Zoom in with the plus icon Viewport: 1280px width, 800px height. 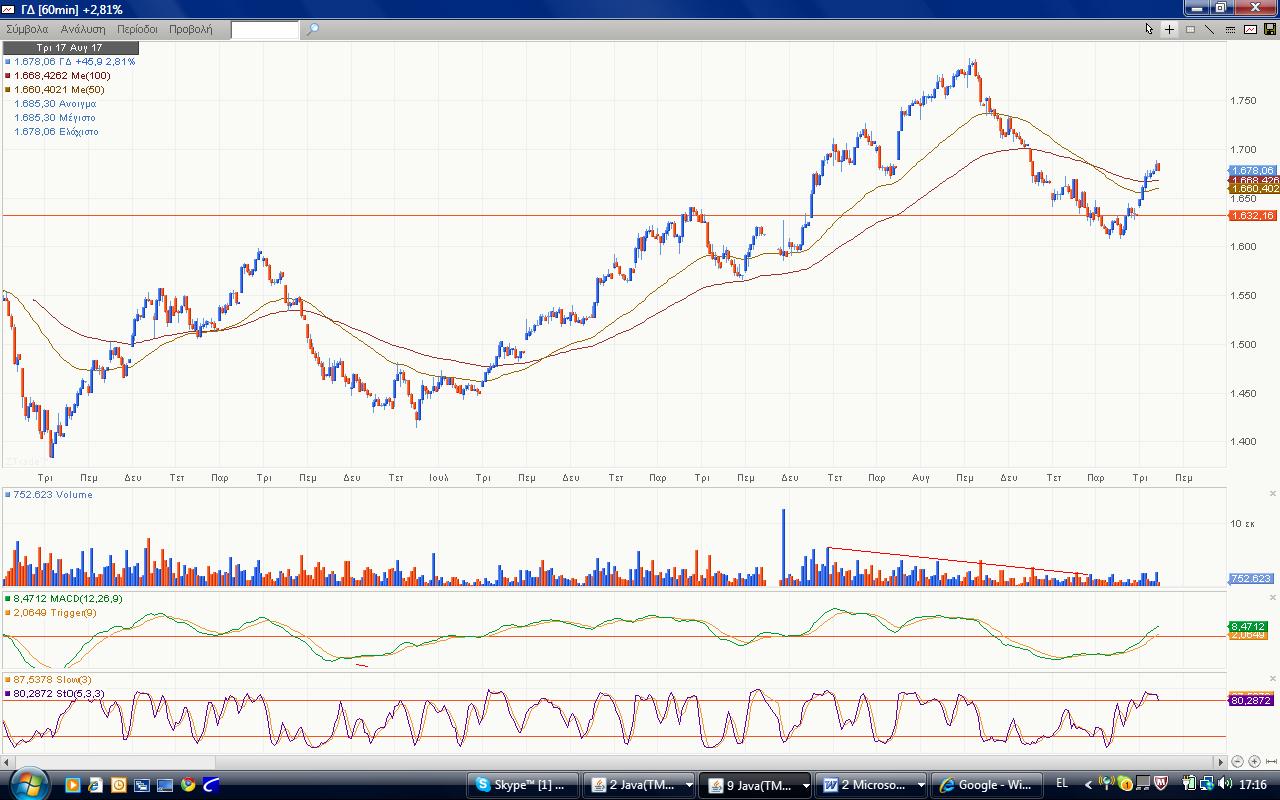tap(1254, 762)
